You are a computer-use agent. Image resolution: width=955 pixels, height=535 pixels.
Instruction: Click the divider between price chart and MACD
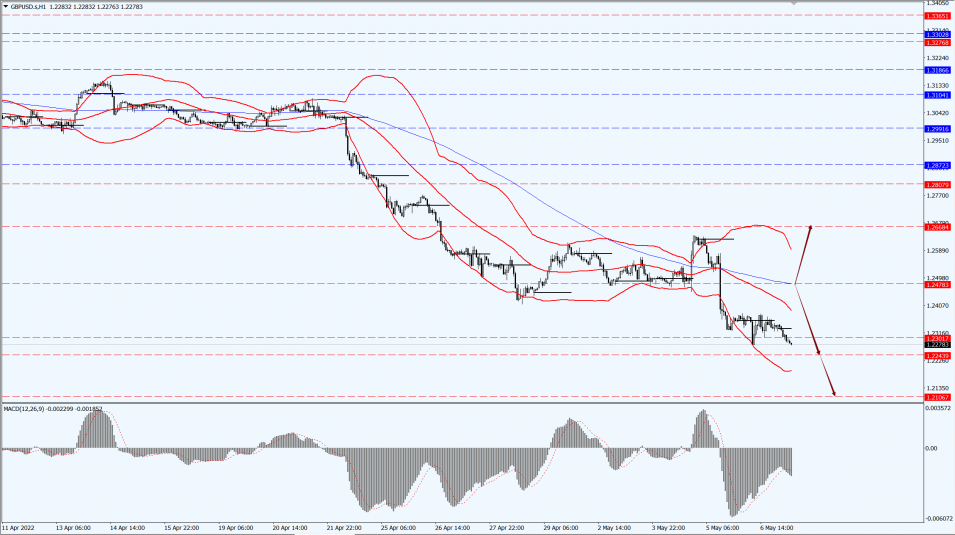coord(460,404)
